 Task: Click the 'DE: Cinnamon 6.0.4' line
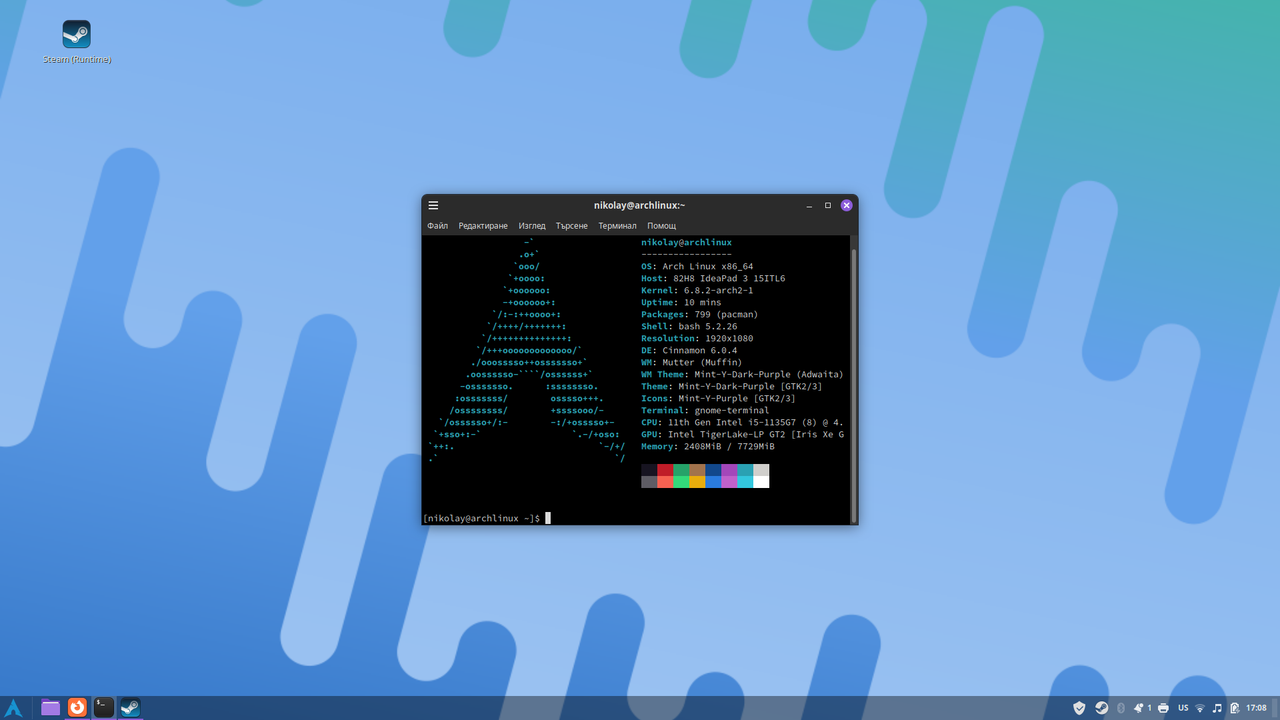689,350
